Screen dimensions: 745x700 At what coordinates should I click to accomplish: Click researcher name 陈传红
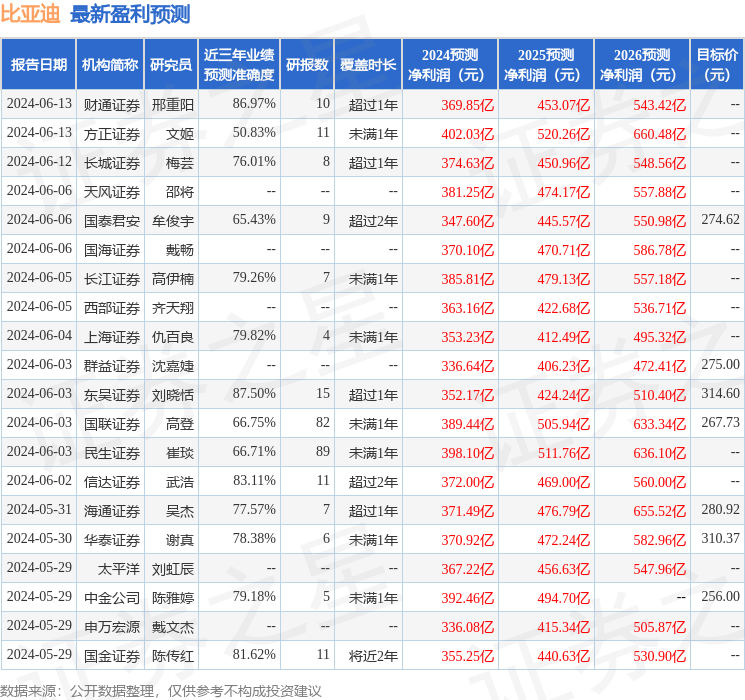[173, 656]
